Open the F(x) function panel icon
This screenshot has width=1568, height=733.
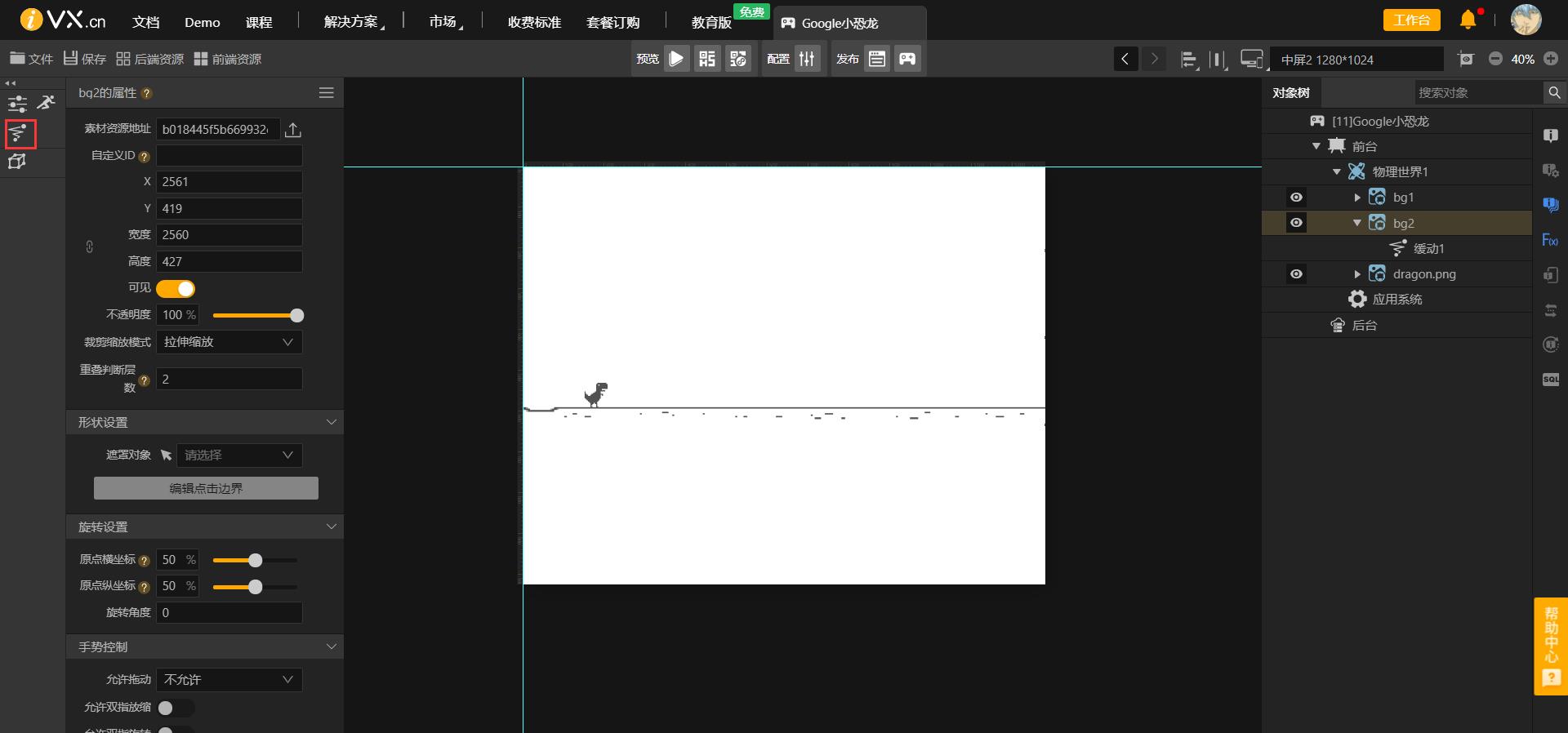click(x=1550, y=240)
